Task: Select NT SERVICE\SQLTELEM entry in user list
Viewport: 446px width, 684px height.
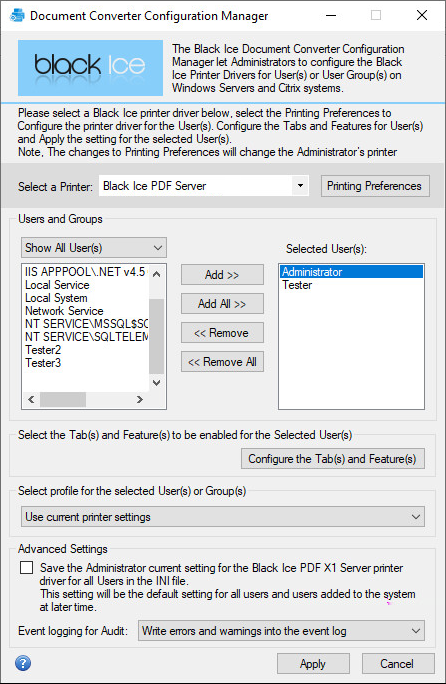Action: (86, 337)
